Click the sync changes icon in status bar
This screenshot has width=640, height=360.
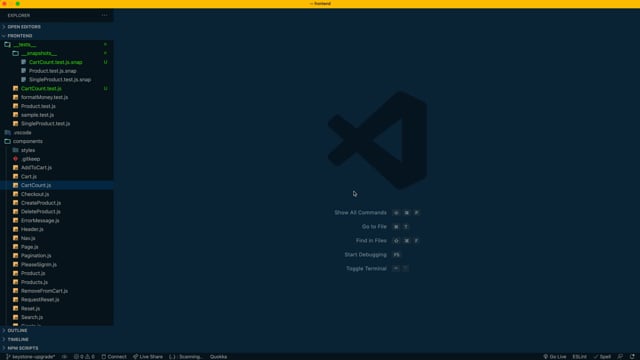(64, 357)
